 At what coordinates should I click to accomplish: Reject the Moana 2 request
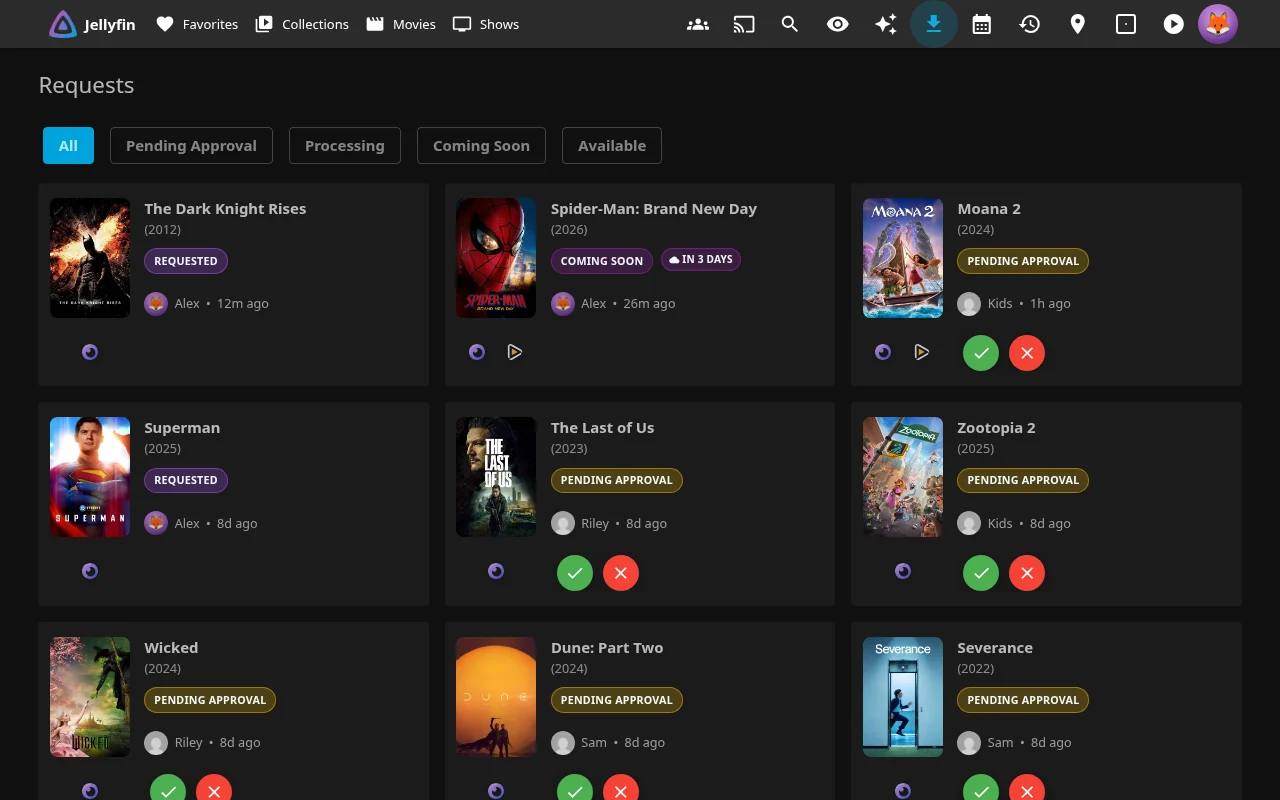point(1027,353)
